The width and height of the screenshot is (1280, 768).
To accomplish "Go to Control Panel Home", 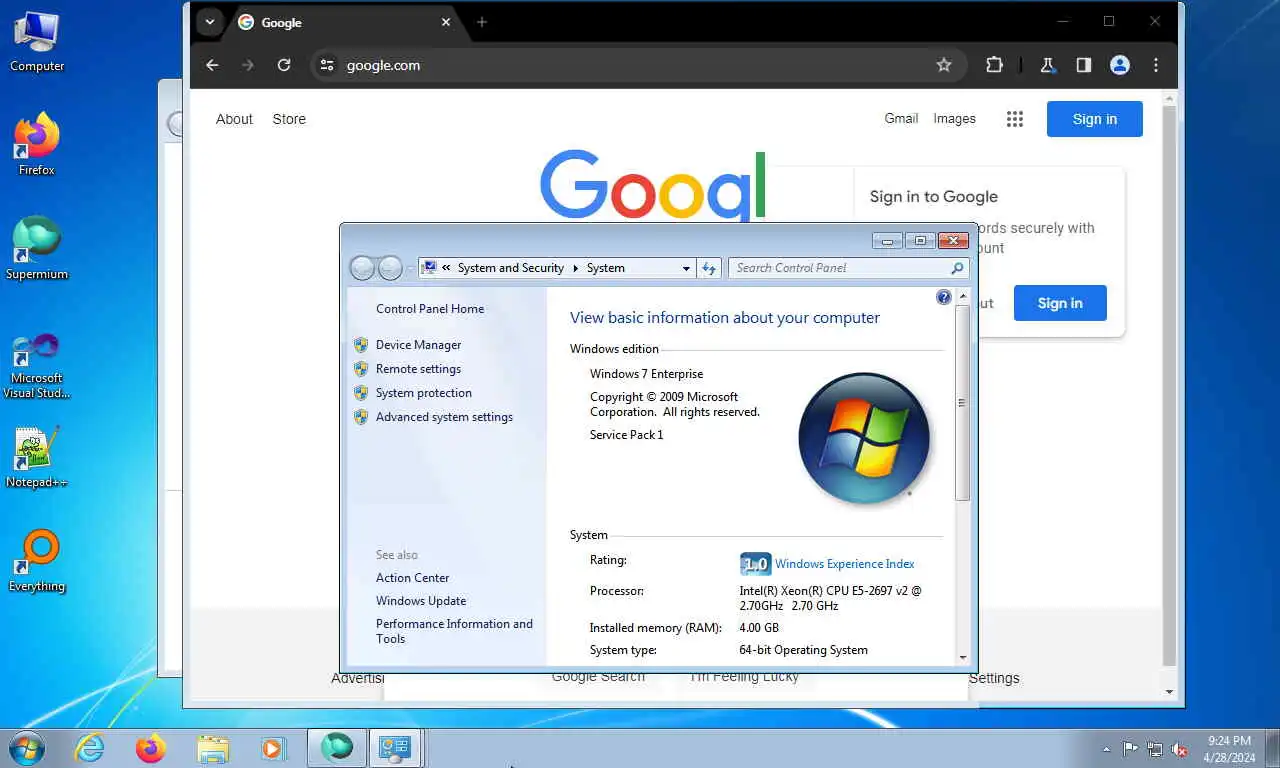I will click(x=430, y=309).
